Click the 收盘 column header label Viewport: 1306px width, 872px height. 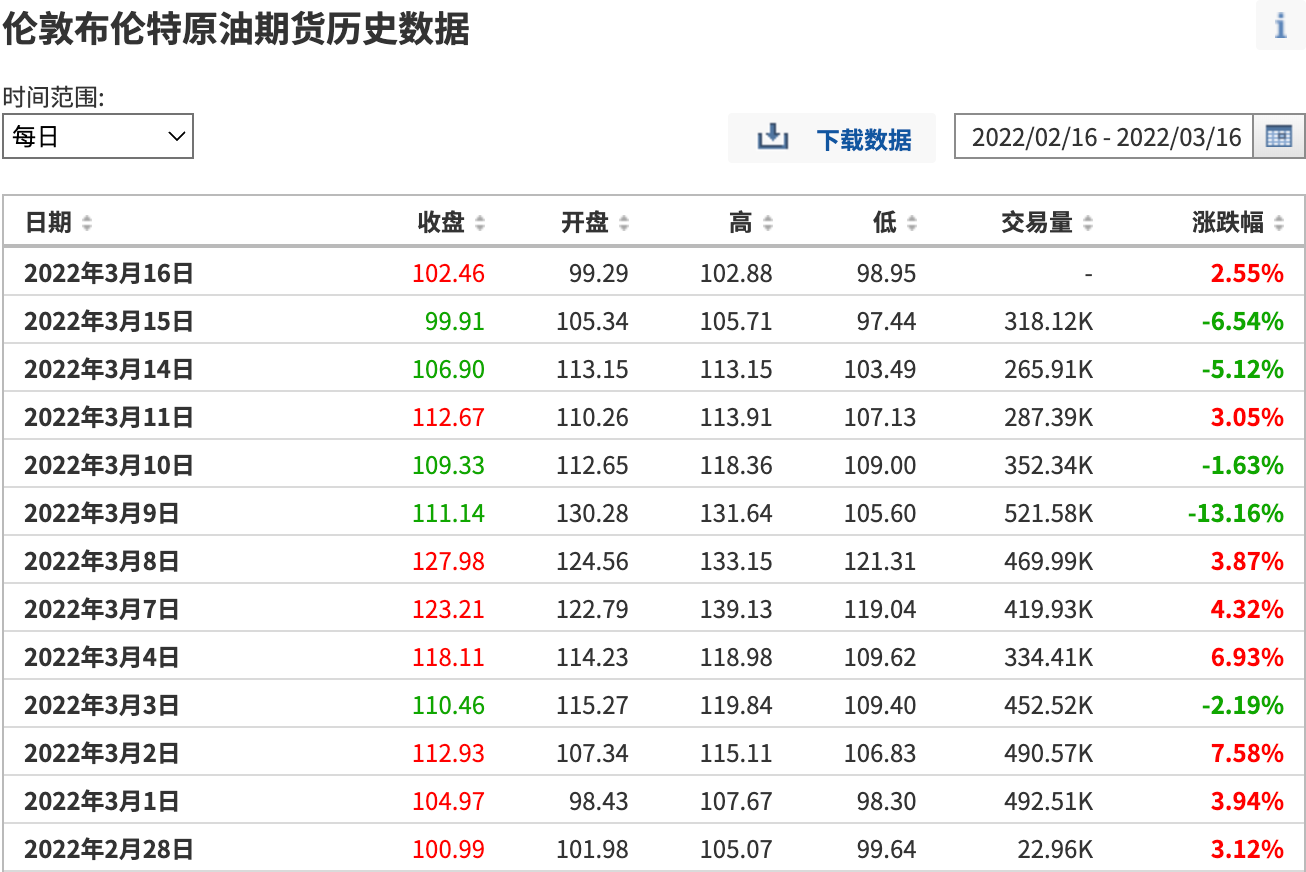441,222
